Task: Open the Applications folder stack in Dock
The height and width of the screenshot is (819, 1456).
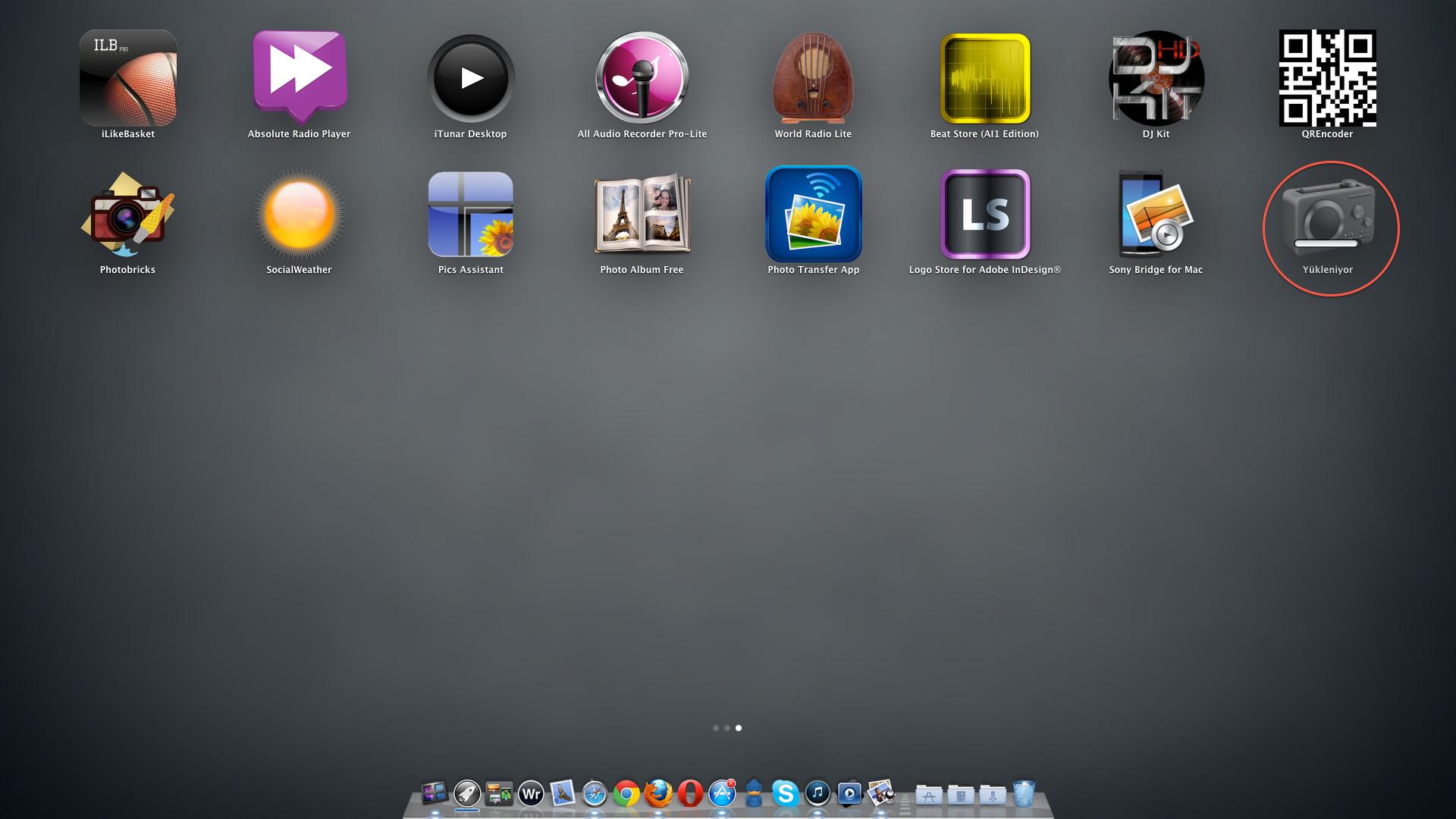Action: click(929, 795)
